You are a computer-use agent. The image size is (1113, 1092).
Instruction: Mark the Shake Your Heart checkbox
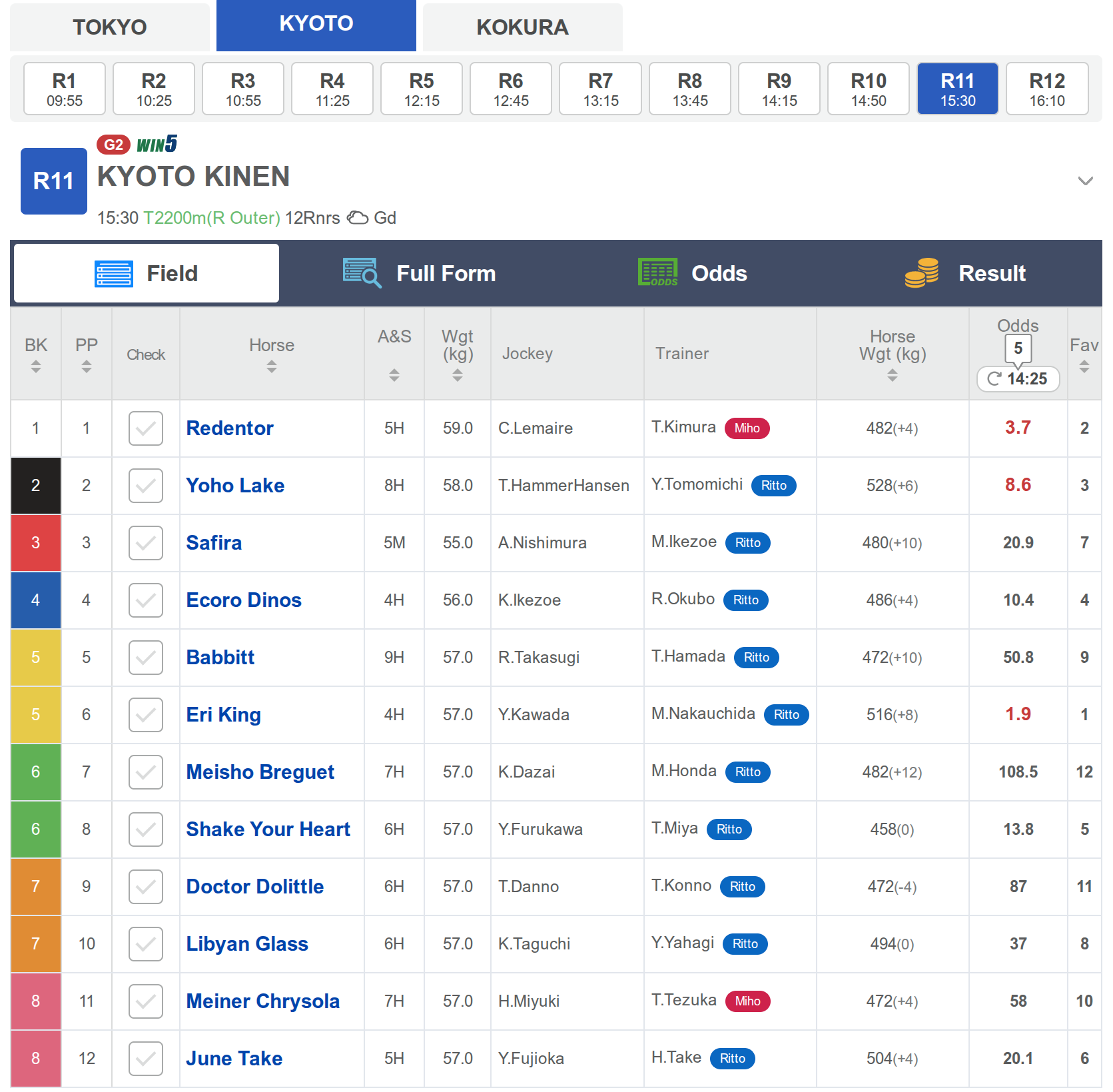(146, 829)
